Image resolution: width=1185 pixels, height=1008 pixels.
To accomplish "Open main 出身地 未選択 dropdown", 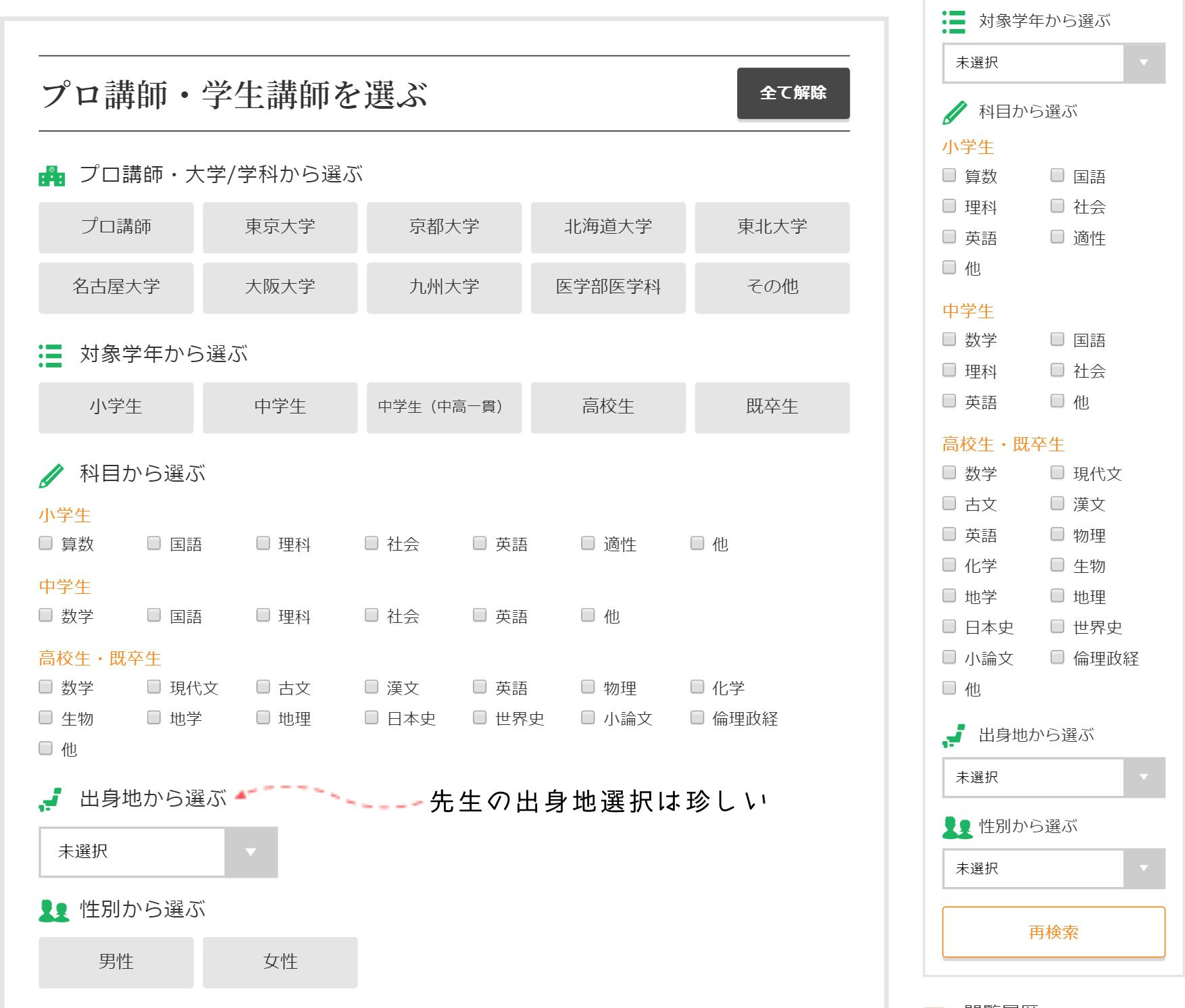I will click(158, 852).
